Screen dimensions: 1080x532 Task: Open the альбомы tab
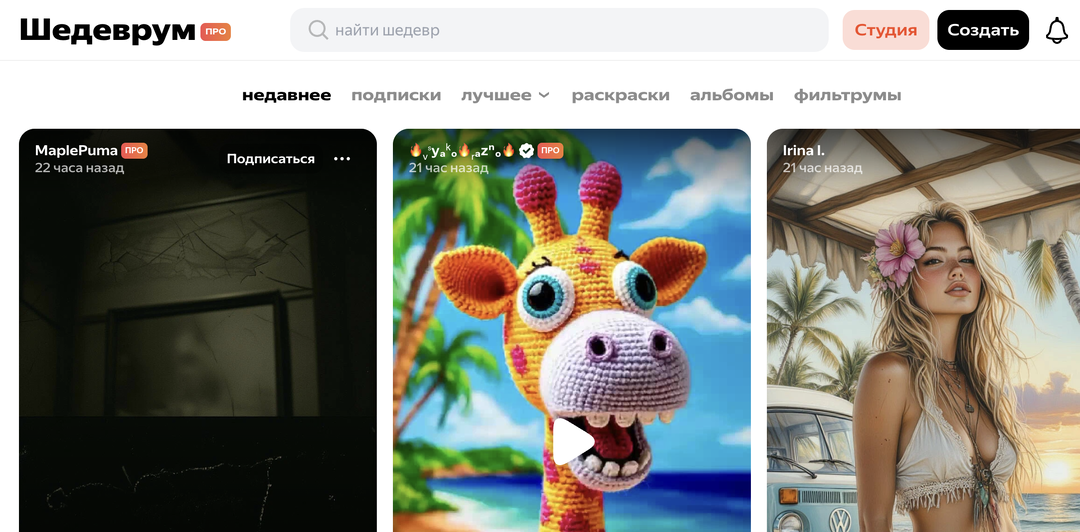click(x=731, y=95)
